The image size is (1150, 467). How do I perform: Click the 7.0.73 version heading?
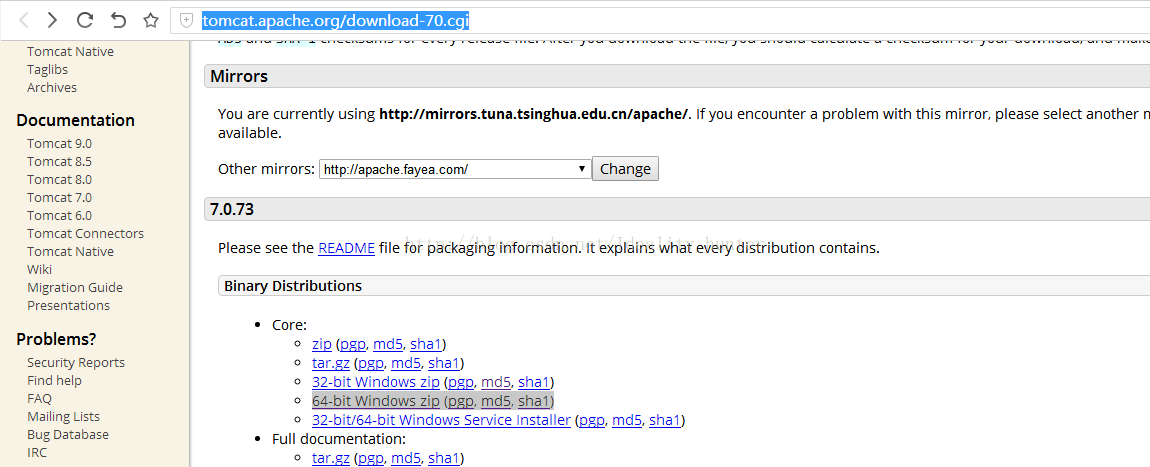232,209
